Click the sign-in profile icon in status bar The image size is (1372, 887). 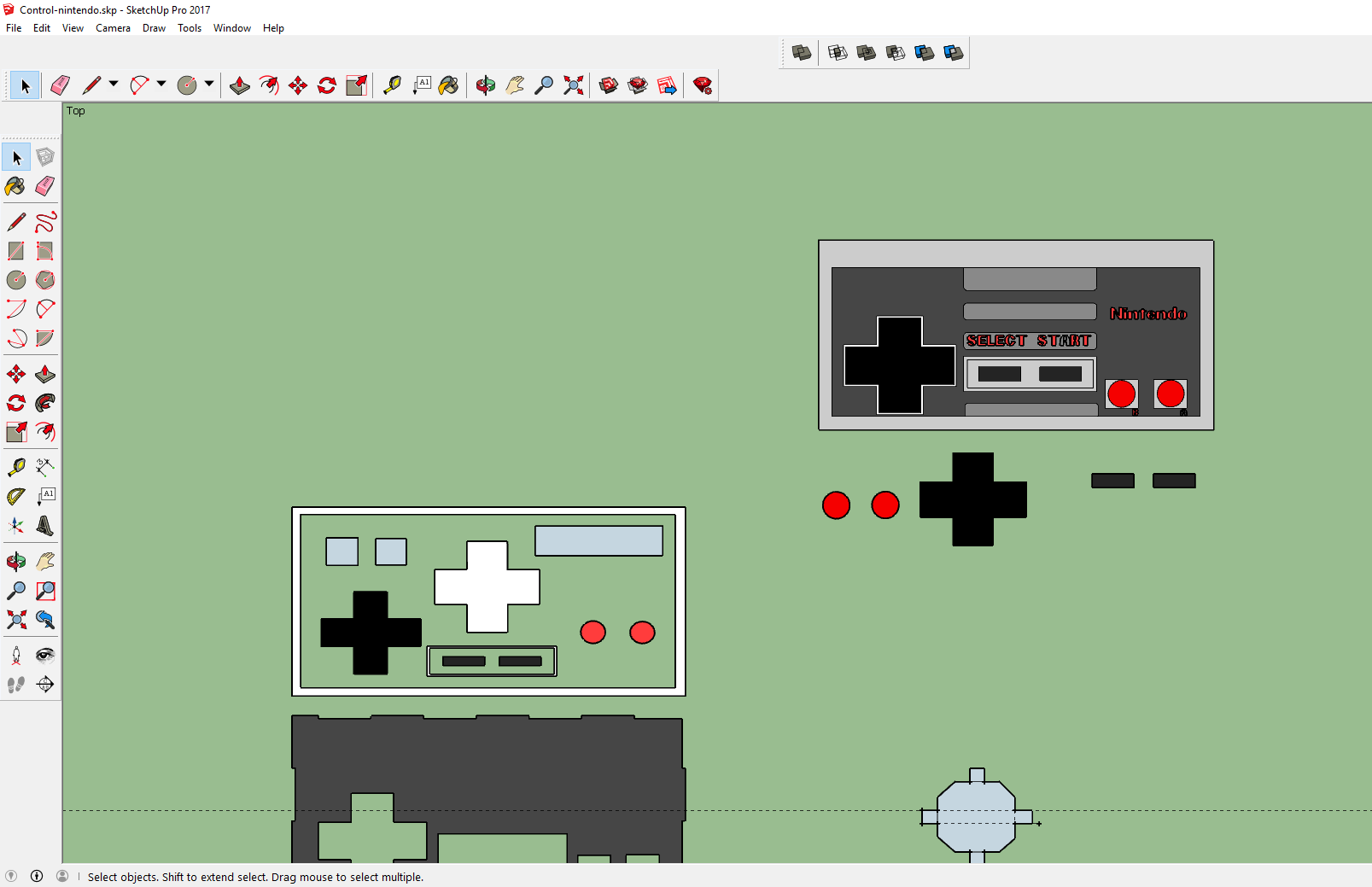pos(62,876)
